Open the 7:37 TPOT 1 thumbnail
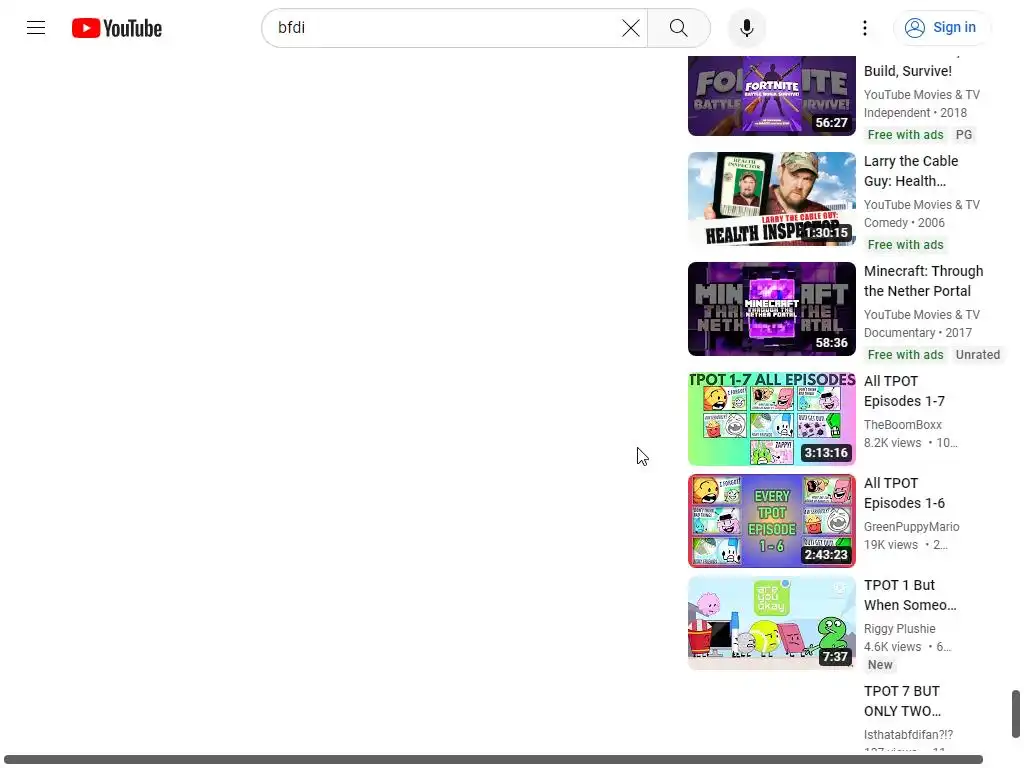Screen dimensions: 1024x768 [771, 622]
